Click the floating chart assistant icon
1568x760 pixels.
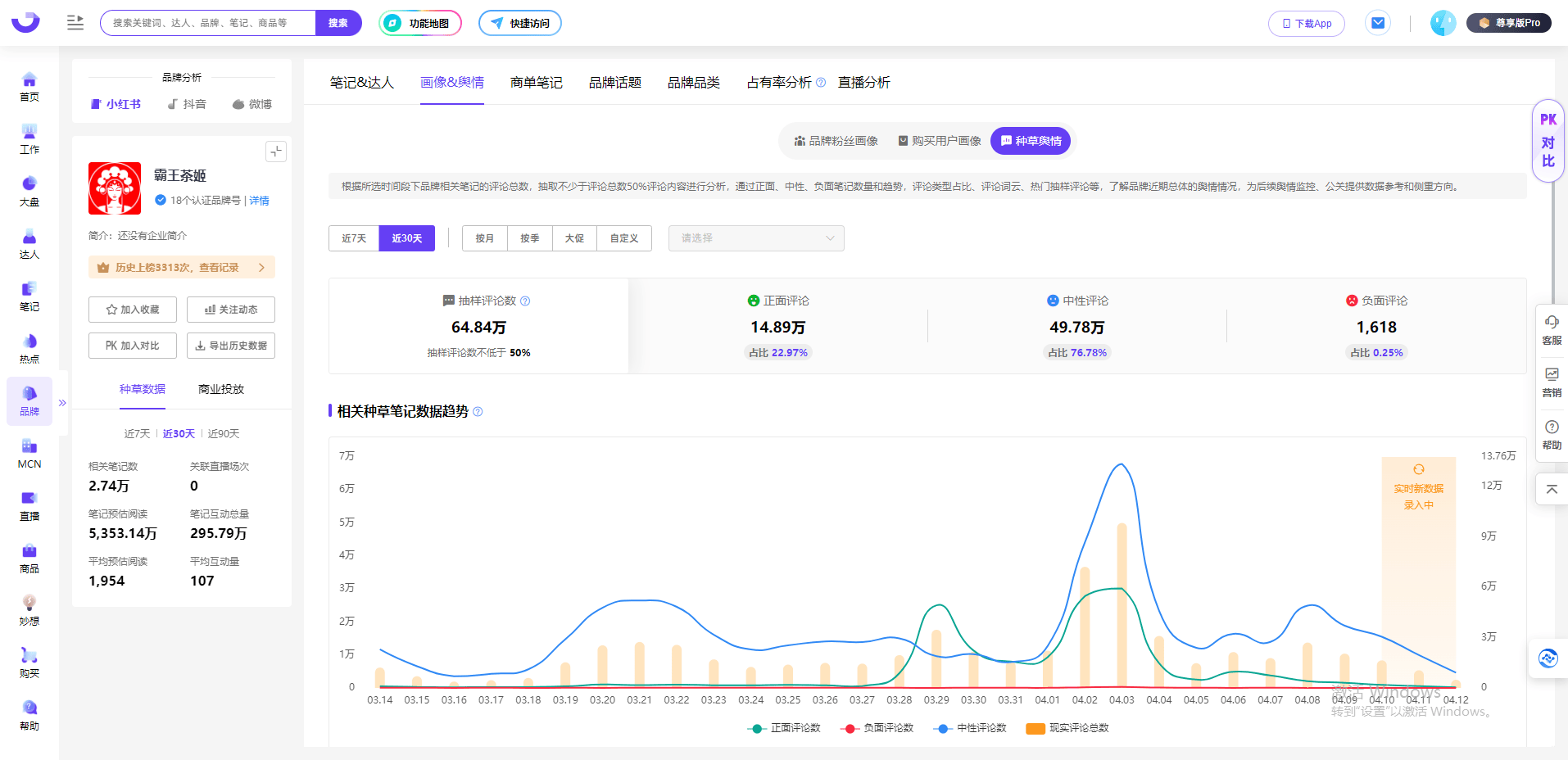[1548, 658]
